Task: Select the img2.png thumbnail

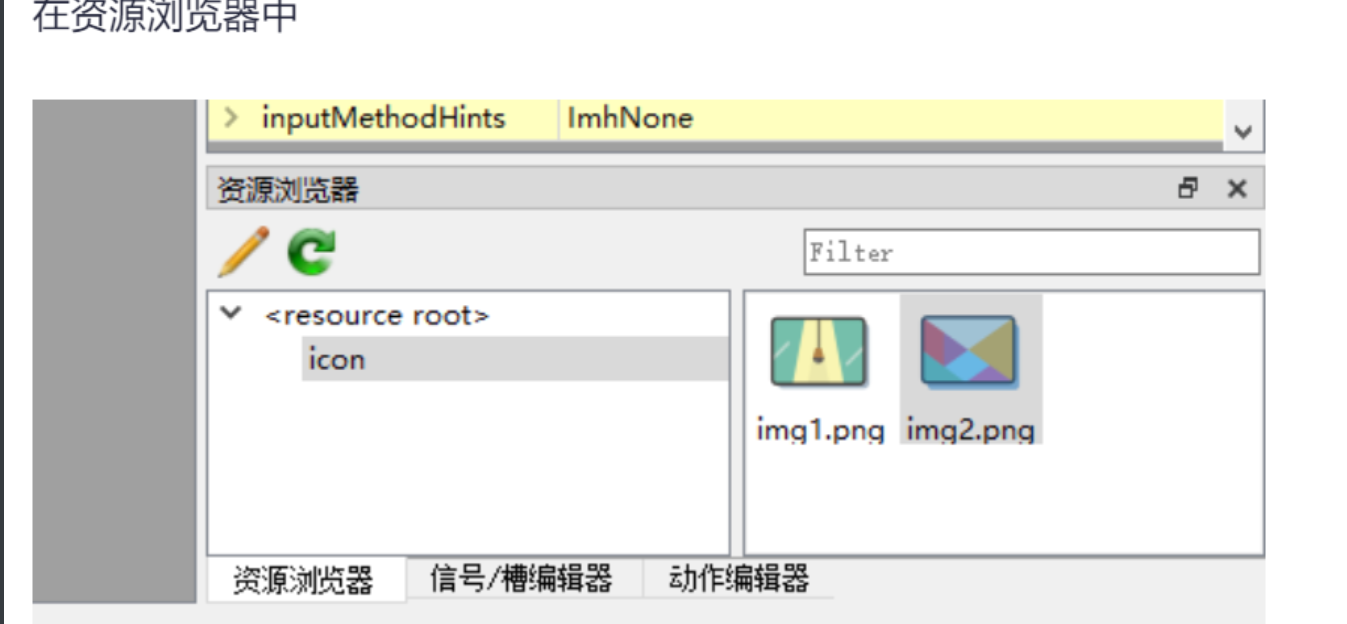Action: (969, 352)
